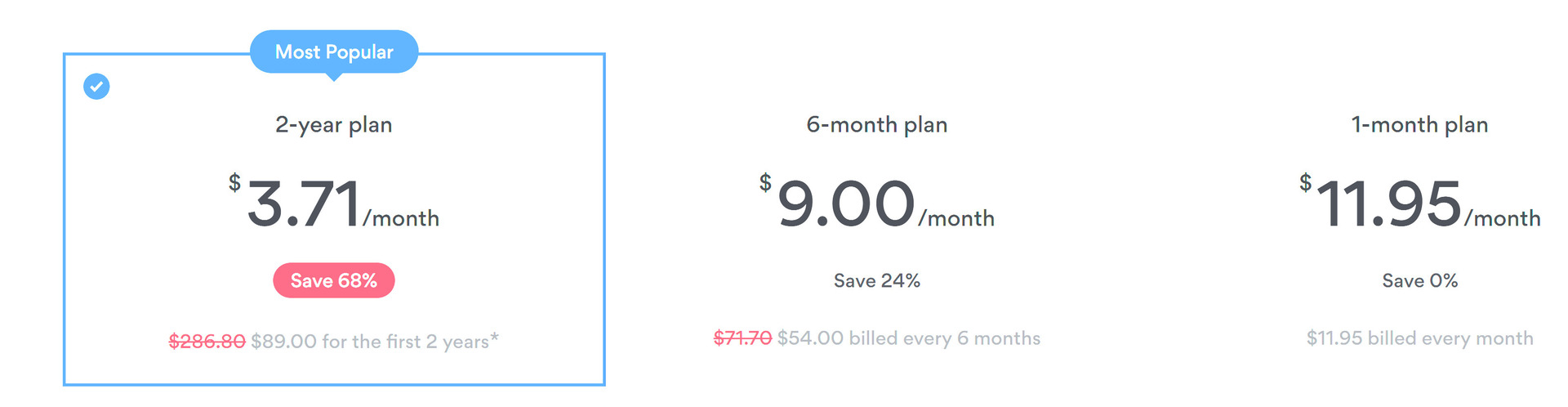This screenshot has height=407, width=1568.
Task: Click the dollar sign beside 3.71
Action: coord(234,182)
